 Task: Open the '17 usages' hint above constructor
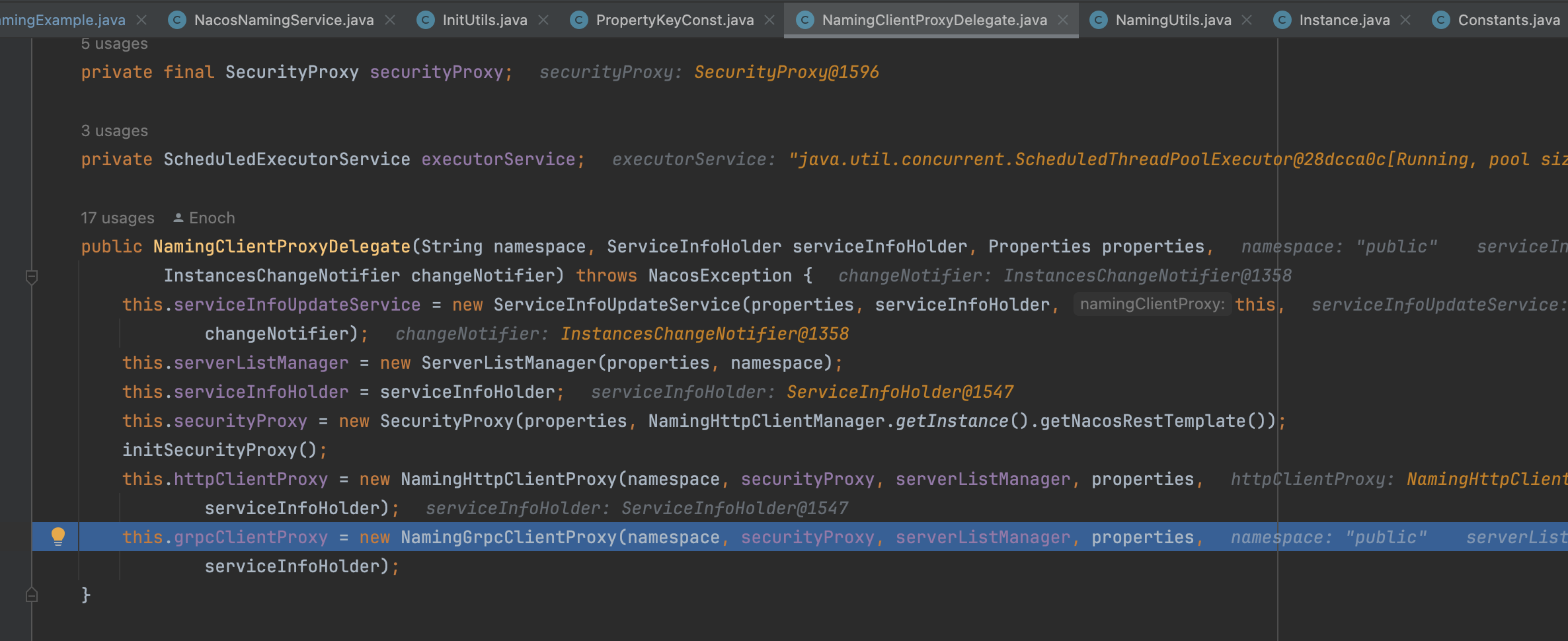[x=118, y=218]
